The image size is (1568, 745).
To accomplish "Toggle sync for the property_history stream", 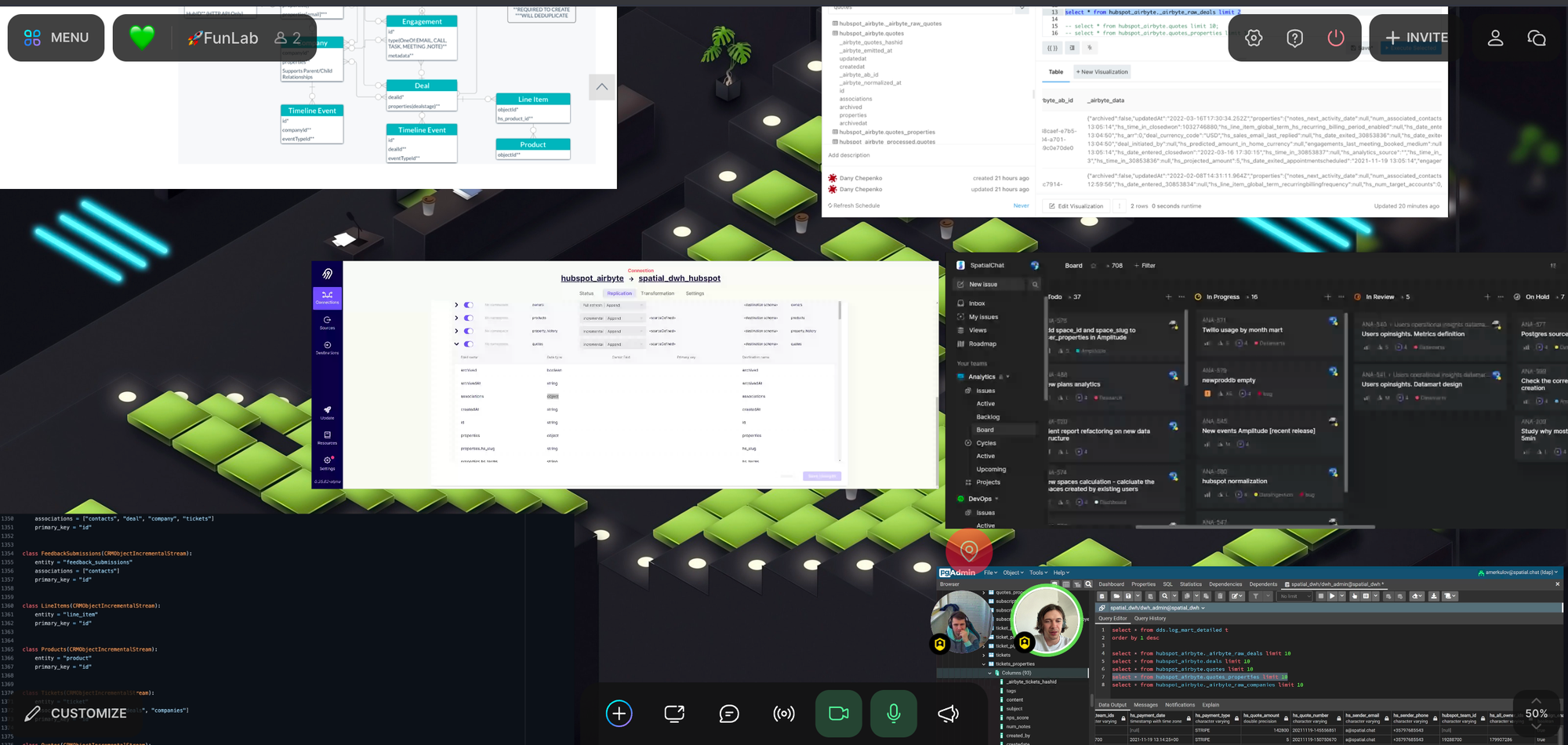I will click(x=468, y=331).
